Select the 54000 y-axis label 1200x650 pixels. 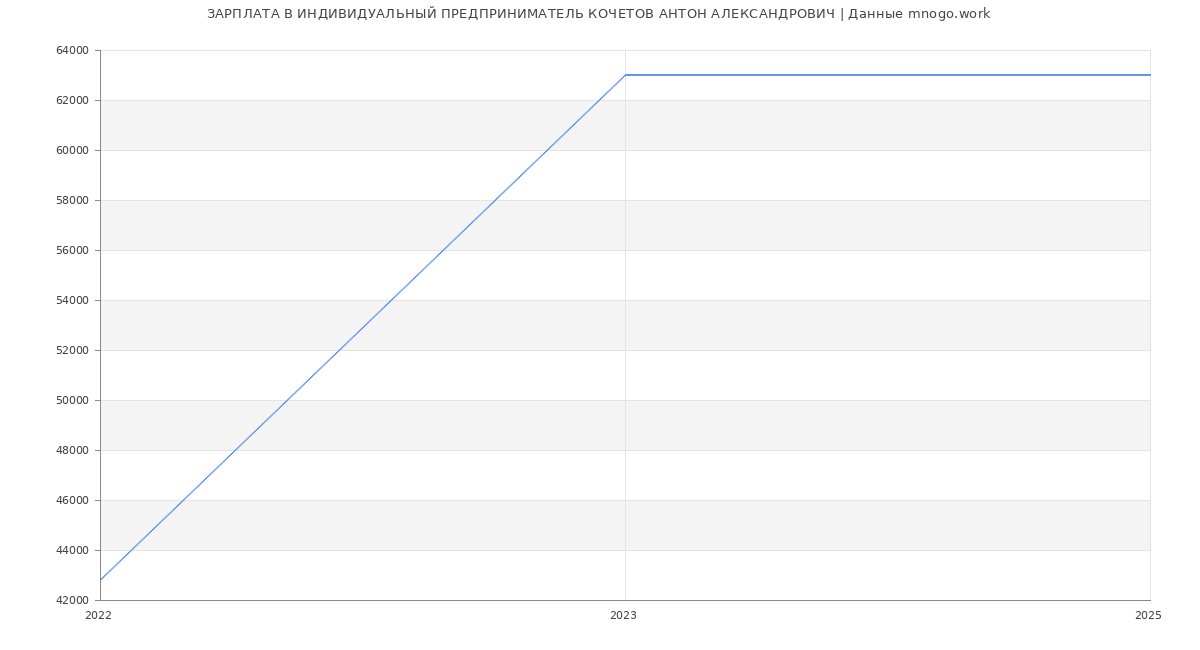coord(74,301)
